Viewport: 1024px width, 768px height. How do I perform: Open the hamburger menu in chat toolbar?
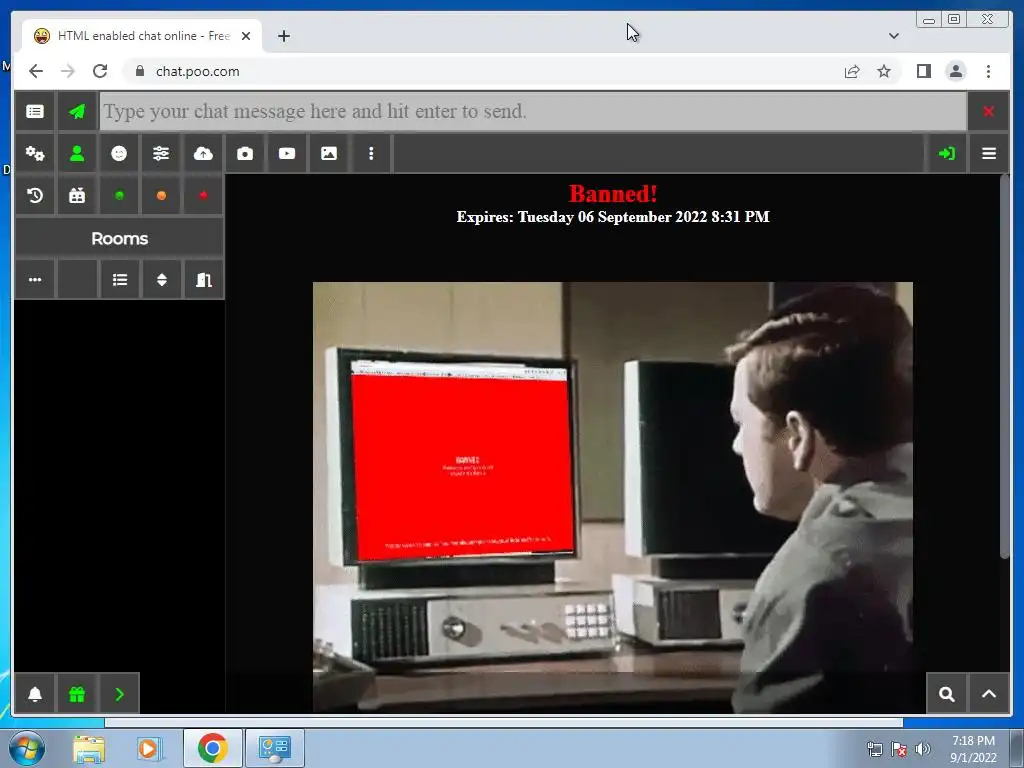pos(989,153)
